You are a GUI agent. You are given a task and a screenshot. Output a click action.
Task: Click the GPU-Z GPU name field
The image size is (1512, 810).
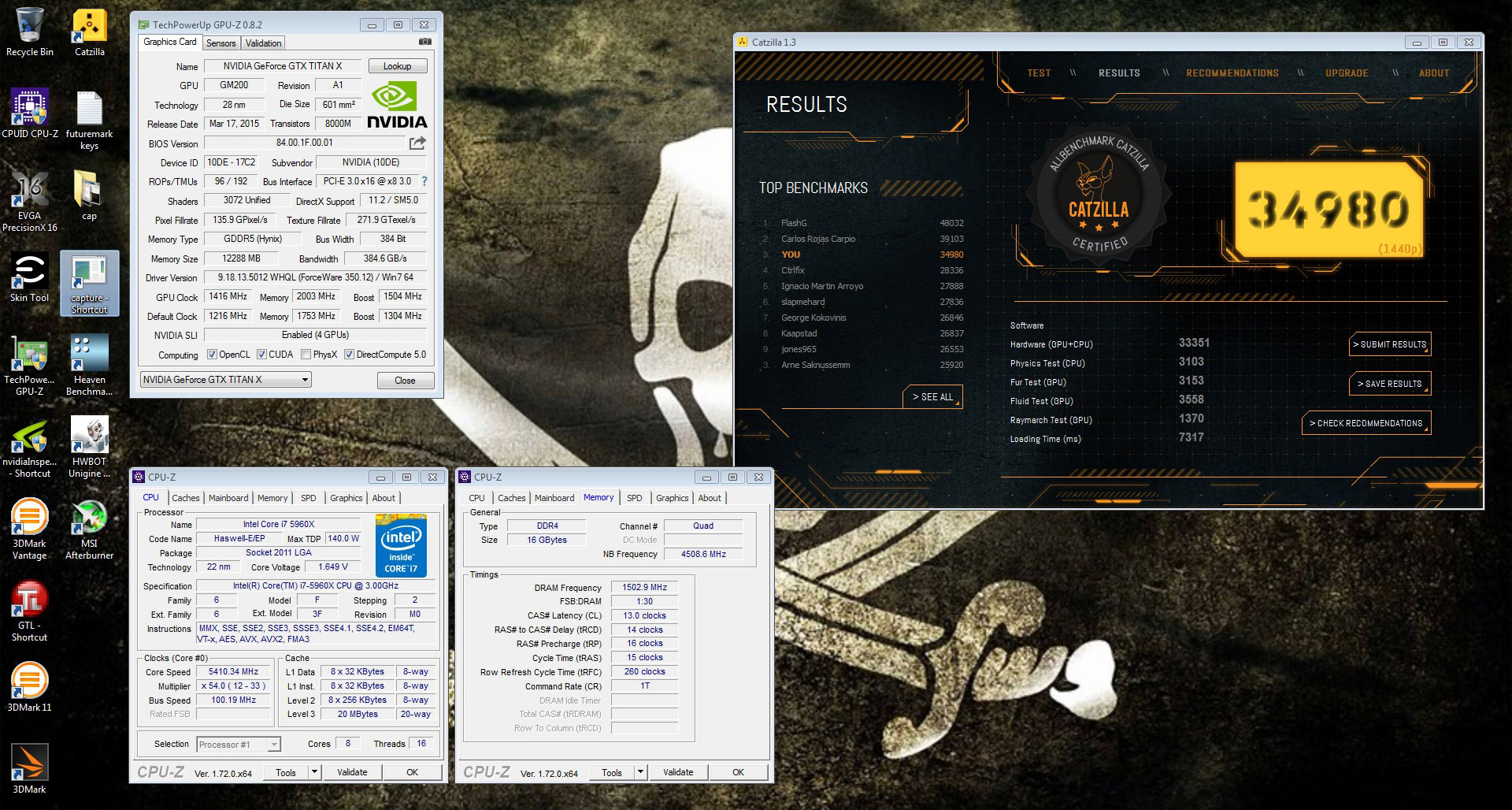pos(283,66)
